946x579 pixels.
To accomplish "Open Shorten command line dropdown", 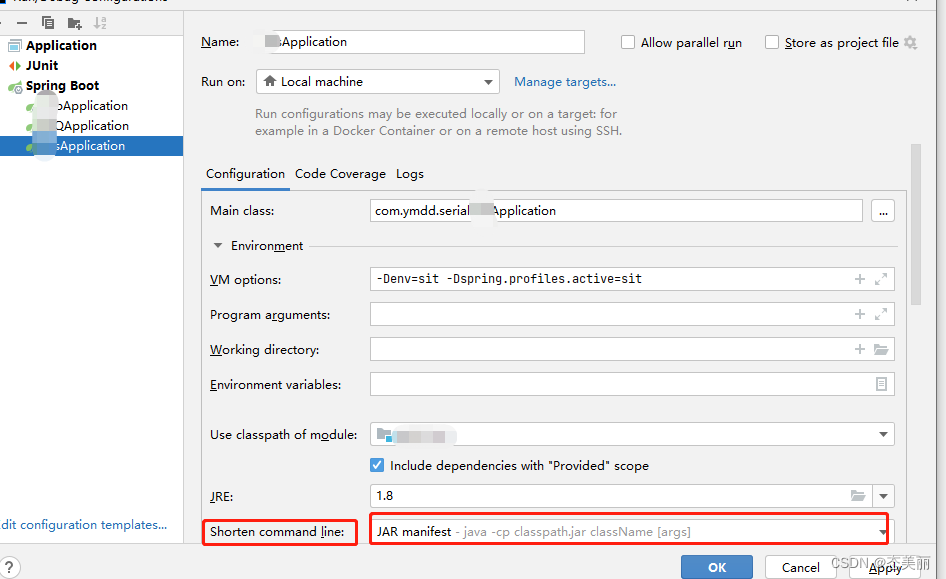I will pos(630,532).
